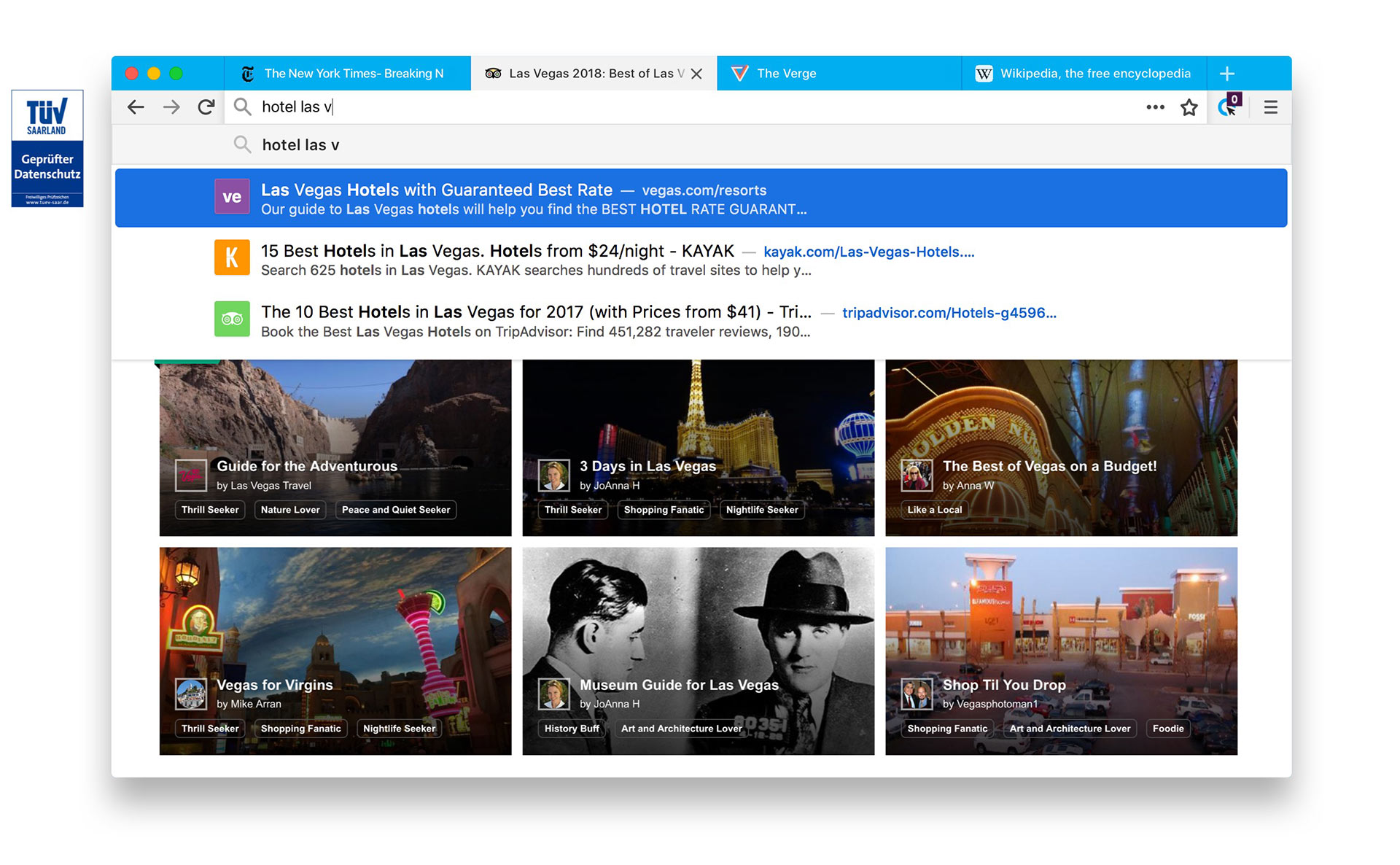Click Vegasphotoman1 author avatar
Viewport: 1400px width, 865px height.
pos(917,694)
